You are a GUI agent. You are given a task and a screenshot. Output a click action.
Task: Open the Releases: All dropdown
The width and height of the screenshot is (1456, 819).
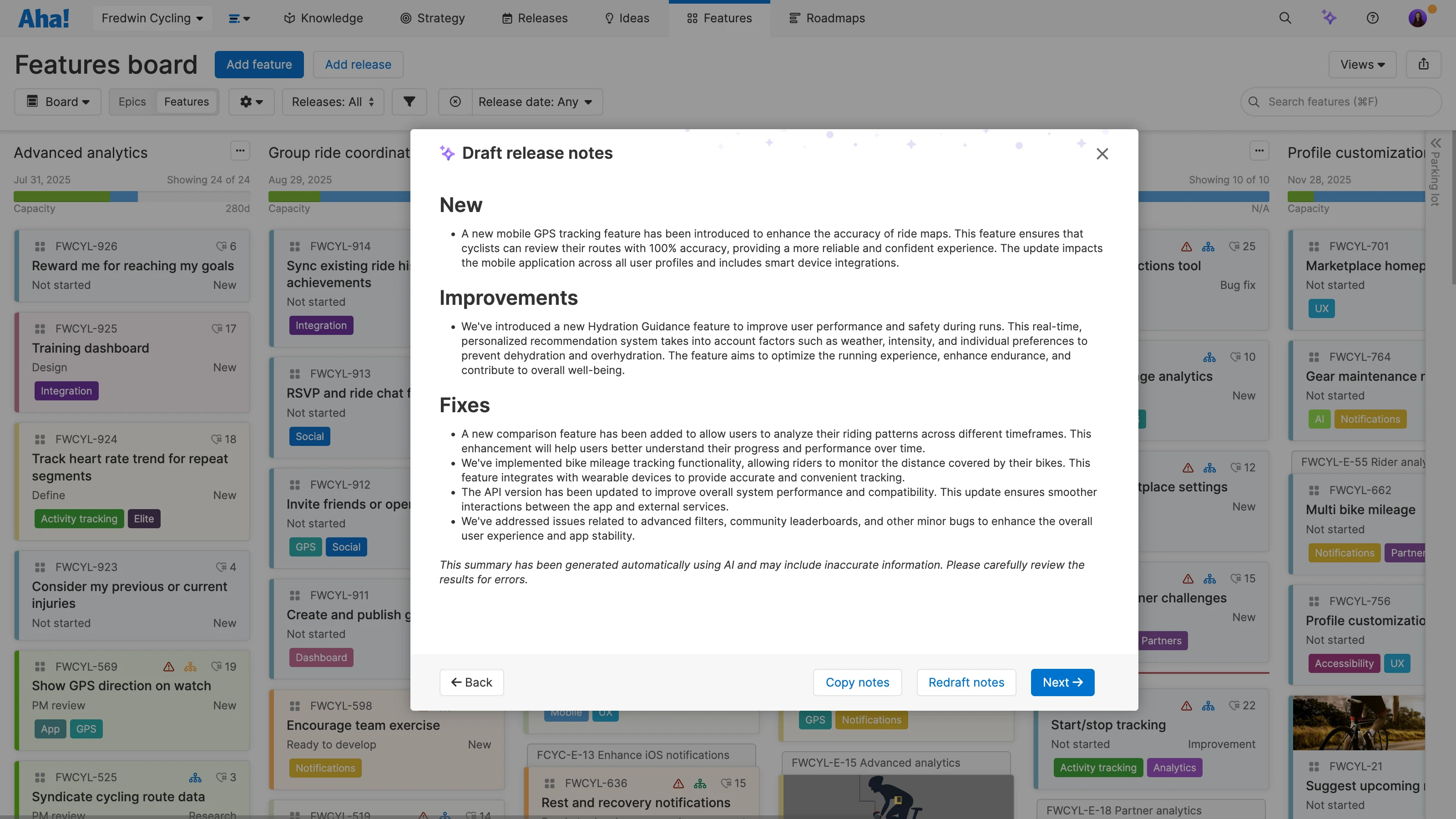[332, 102]
